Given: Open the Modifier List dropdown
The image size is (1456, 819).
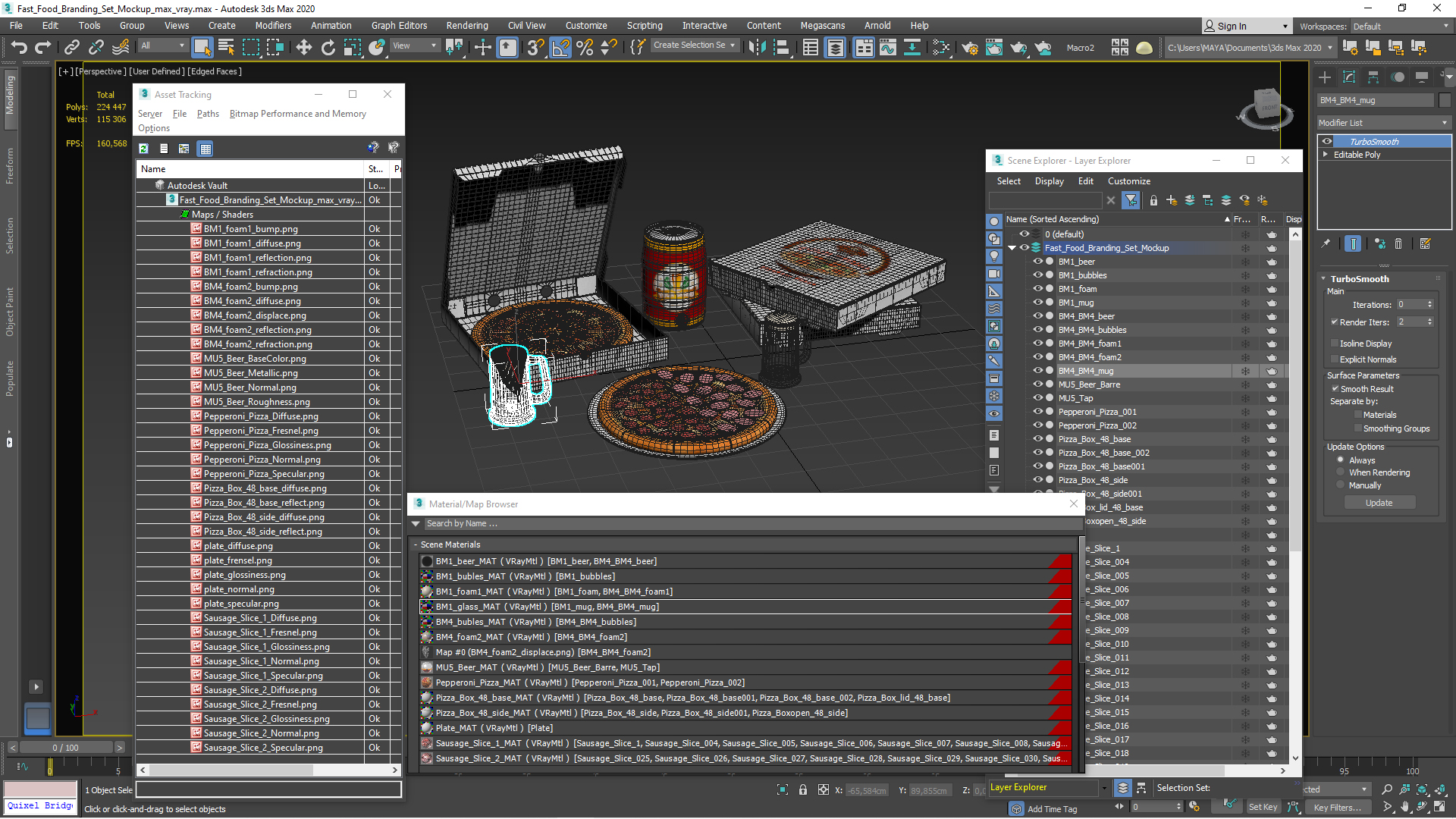Looking at the screenshot, I should pyautogui.click(x=1384, y=123).
